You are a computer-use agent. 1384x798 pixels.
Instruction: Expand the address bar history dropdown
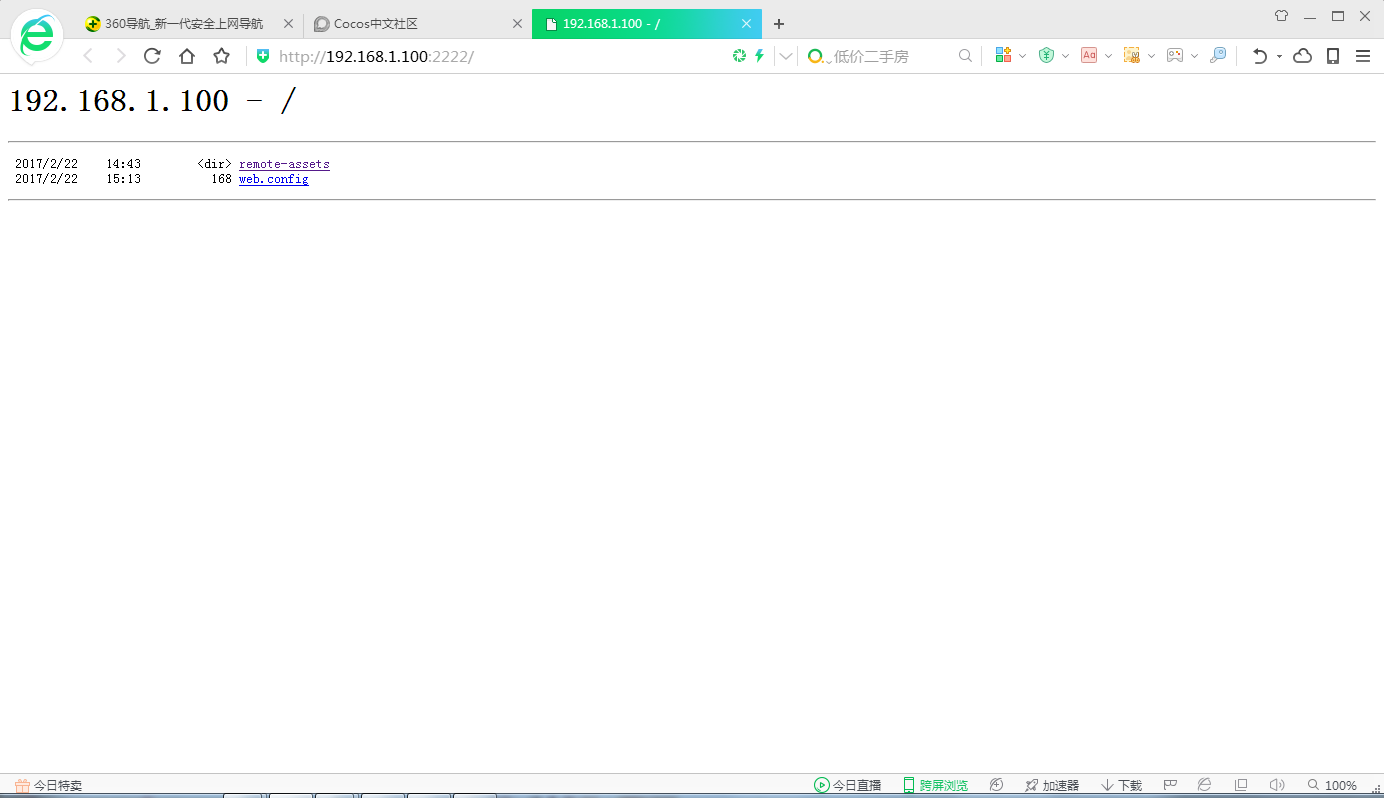[x=786, y=56]
